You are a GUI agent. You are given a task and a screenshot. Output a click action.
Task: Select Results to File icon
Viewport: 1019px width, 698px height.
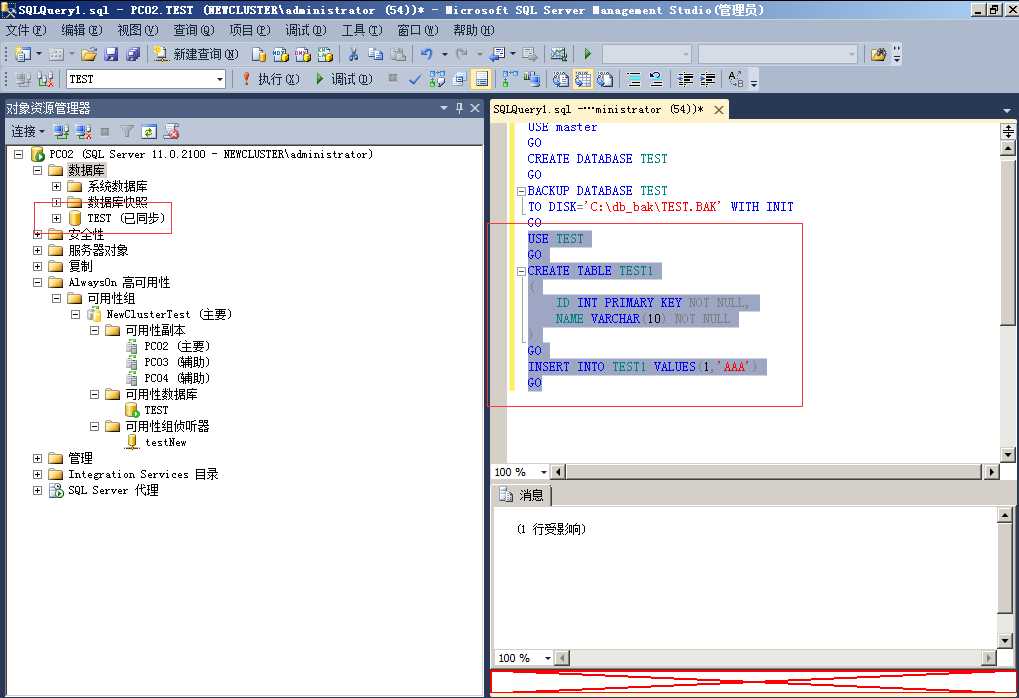tap(605, 79)
